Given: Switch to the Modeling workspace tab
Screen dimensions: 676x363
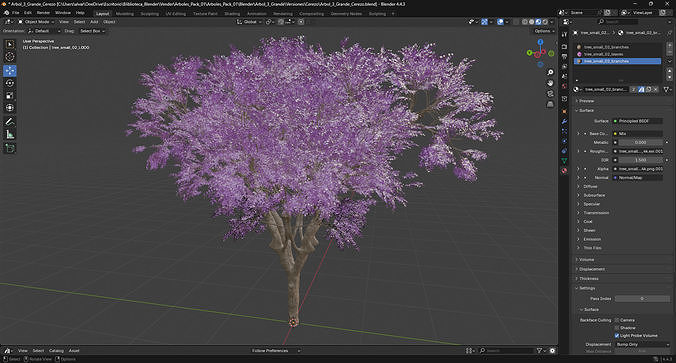Looking at the screenshot, I should point(125,14).
